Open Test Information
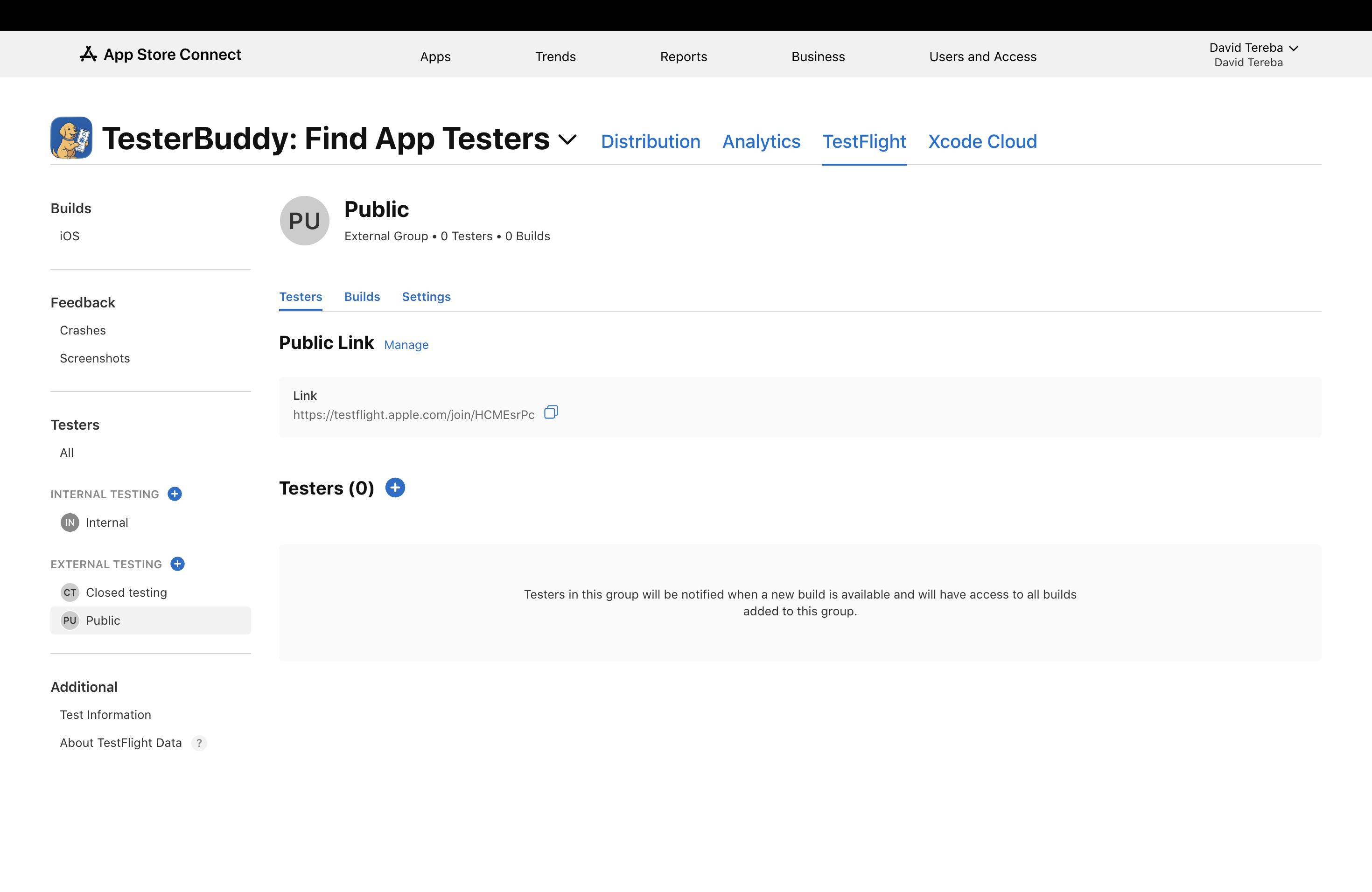1372x892 pixels. (105, 715)
